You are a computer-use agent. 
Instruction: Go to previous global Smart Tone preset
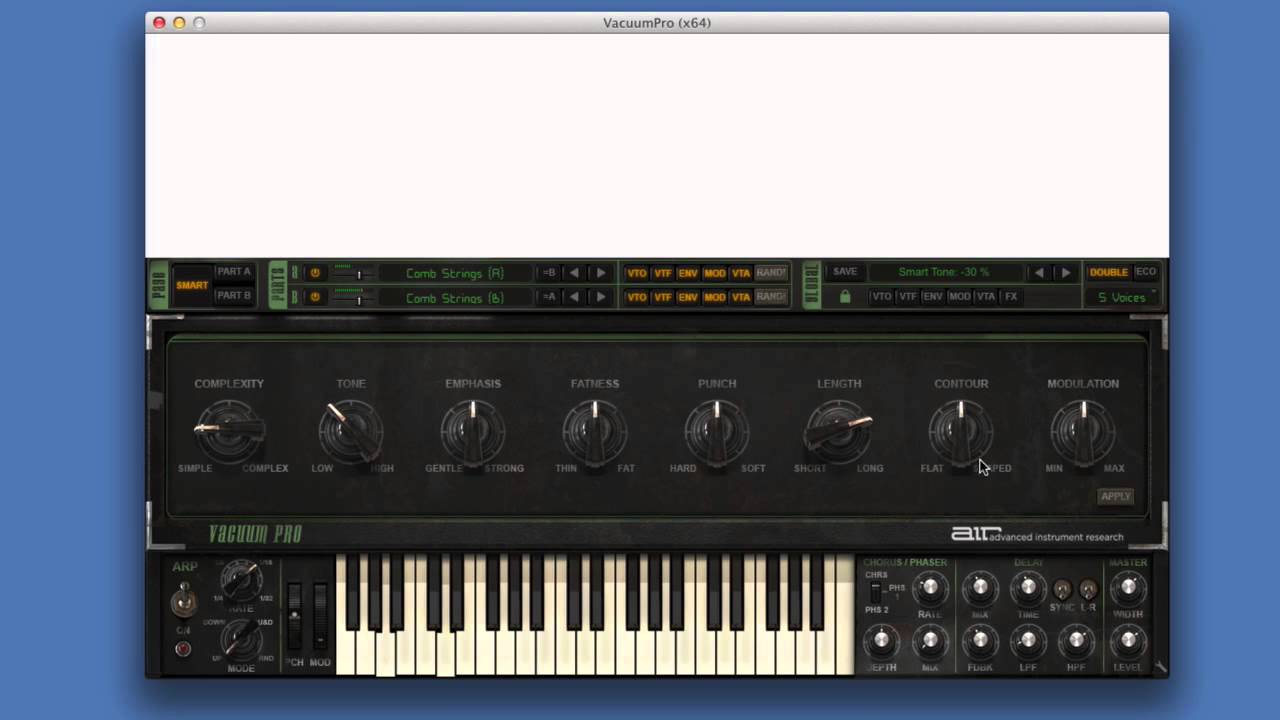[1039, 272]
